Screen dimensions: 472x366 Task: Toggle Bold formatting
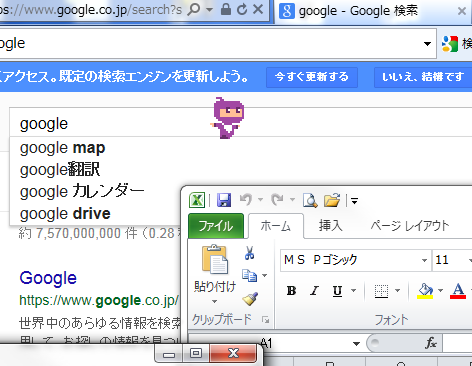pyautogui.click(x=292, y=291)
